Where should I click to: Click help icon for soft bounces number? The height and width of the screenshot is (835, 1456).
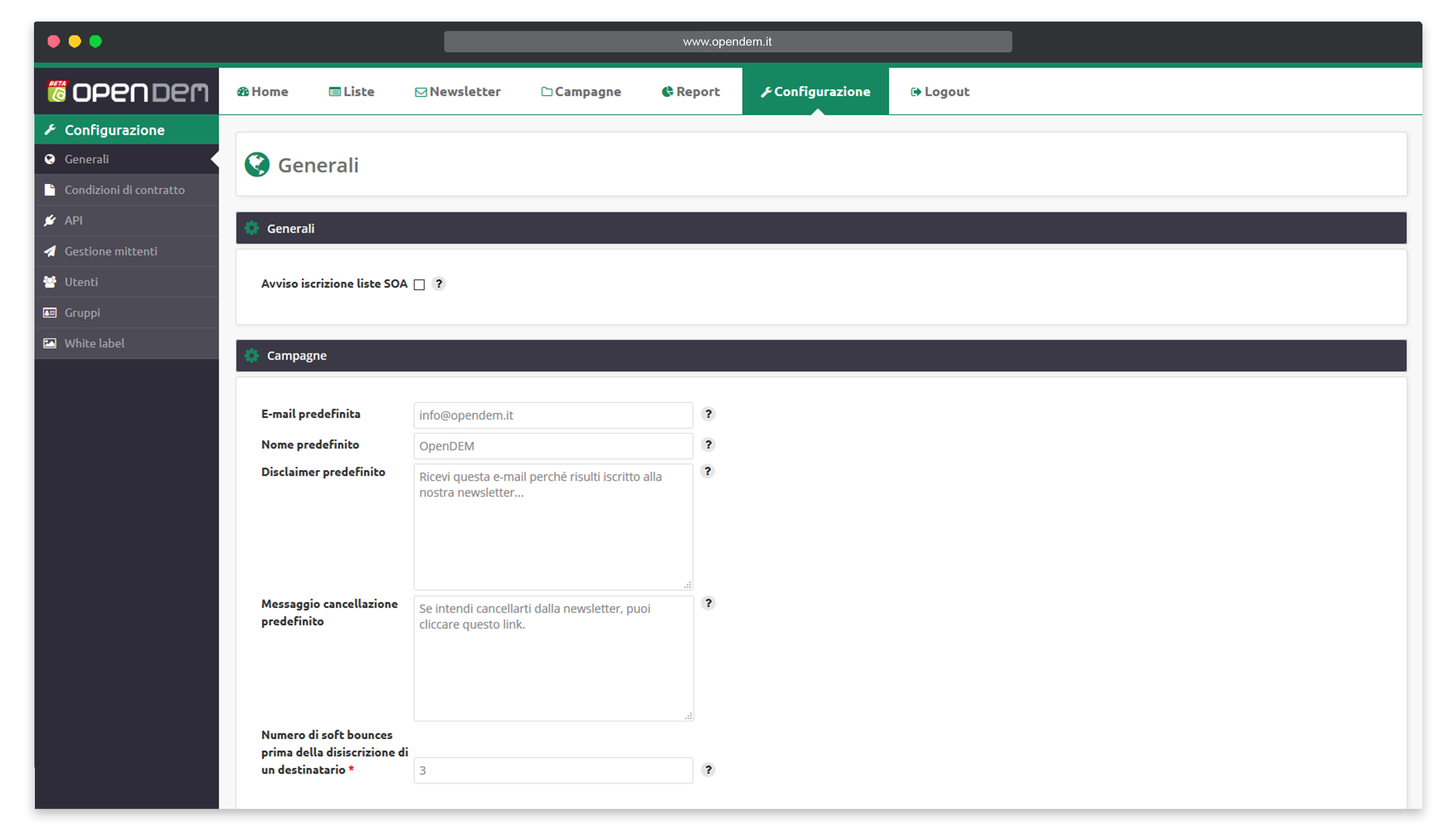point(708,770)
